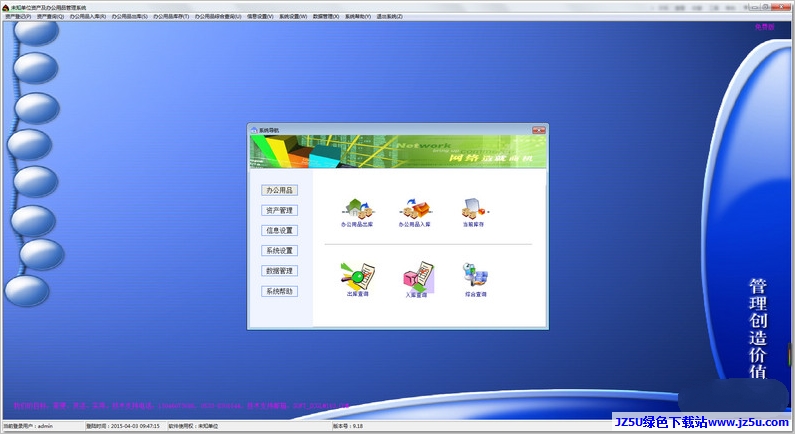Screen dimensions: 795x434
Task: Click the house icon in the 系统导航 title bar
Action: (x=254, y=130)
